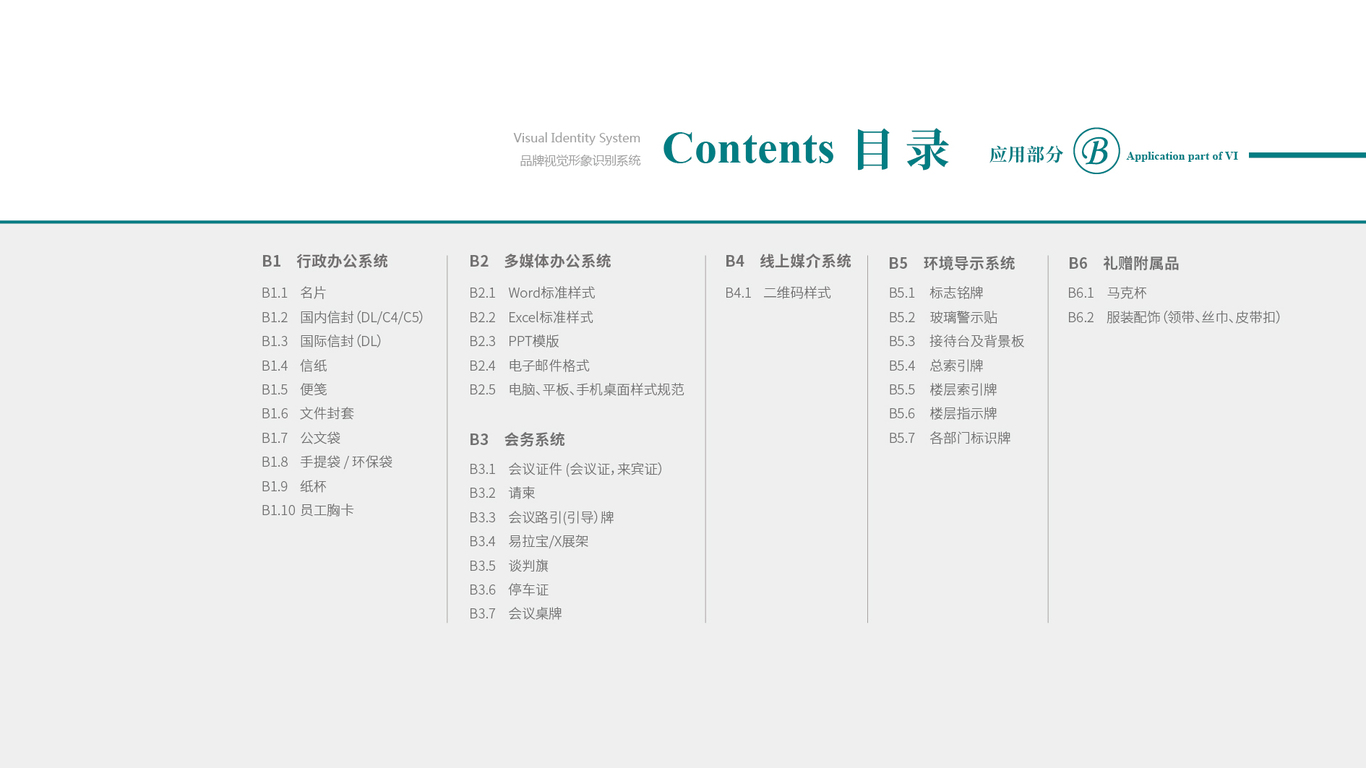1366x768 pixels.
Task: Select entry 'B3.4 易拉宝/X展架'
Action: coord(529,542)
